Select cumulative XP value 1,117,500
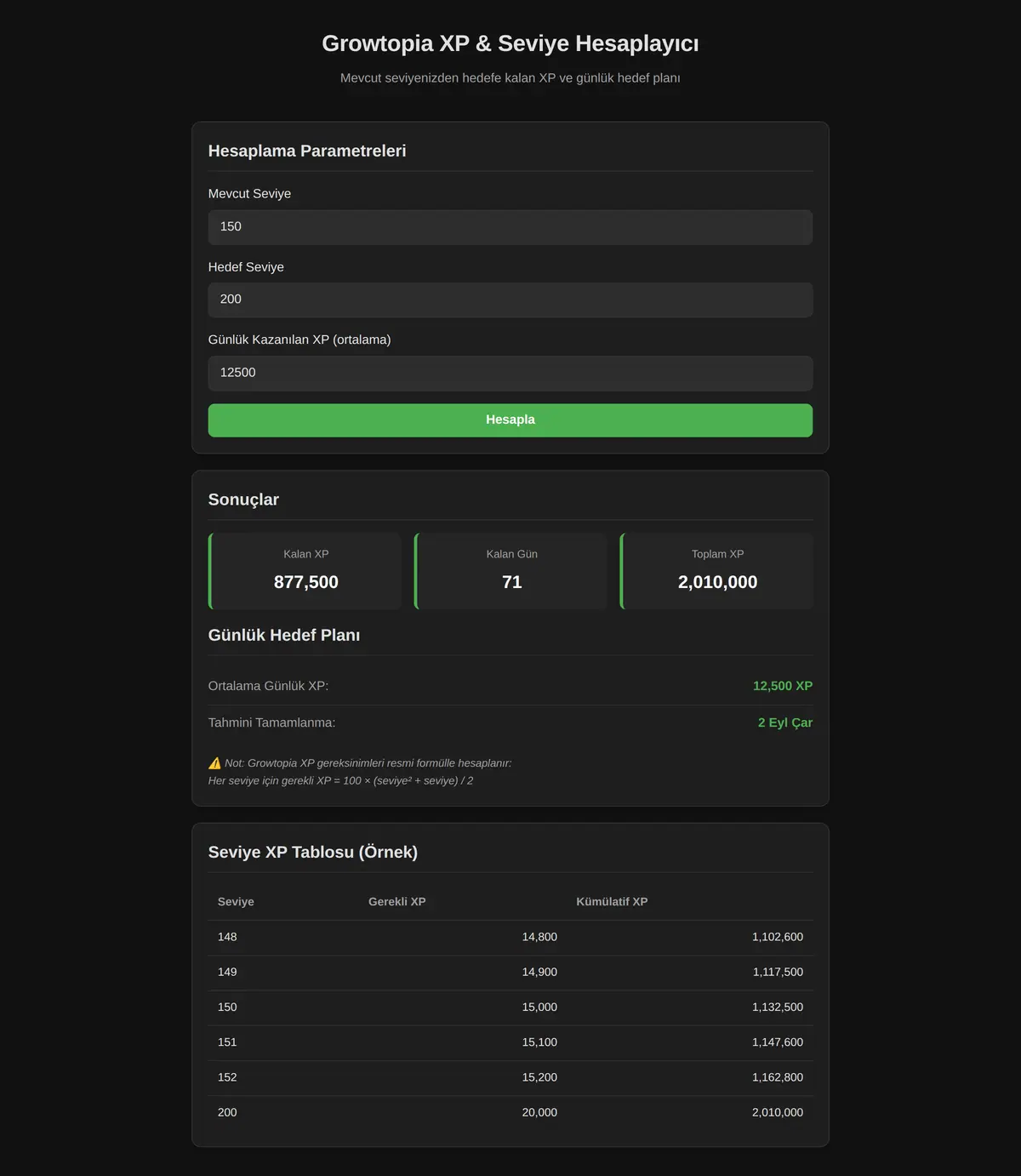Image resolution: width=1021 pixels, height=1176 pixels. coord(778,972)
